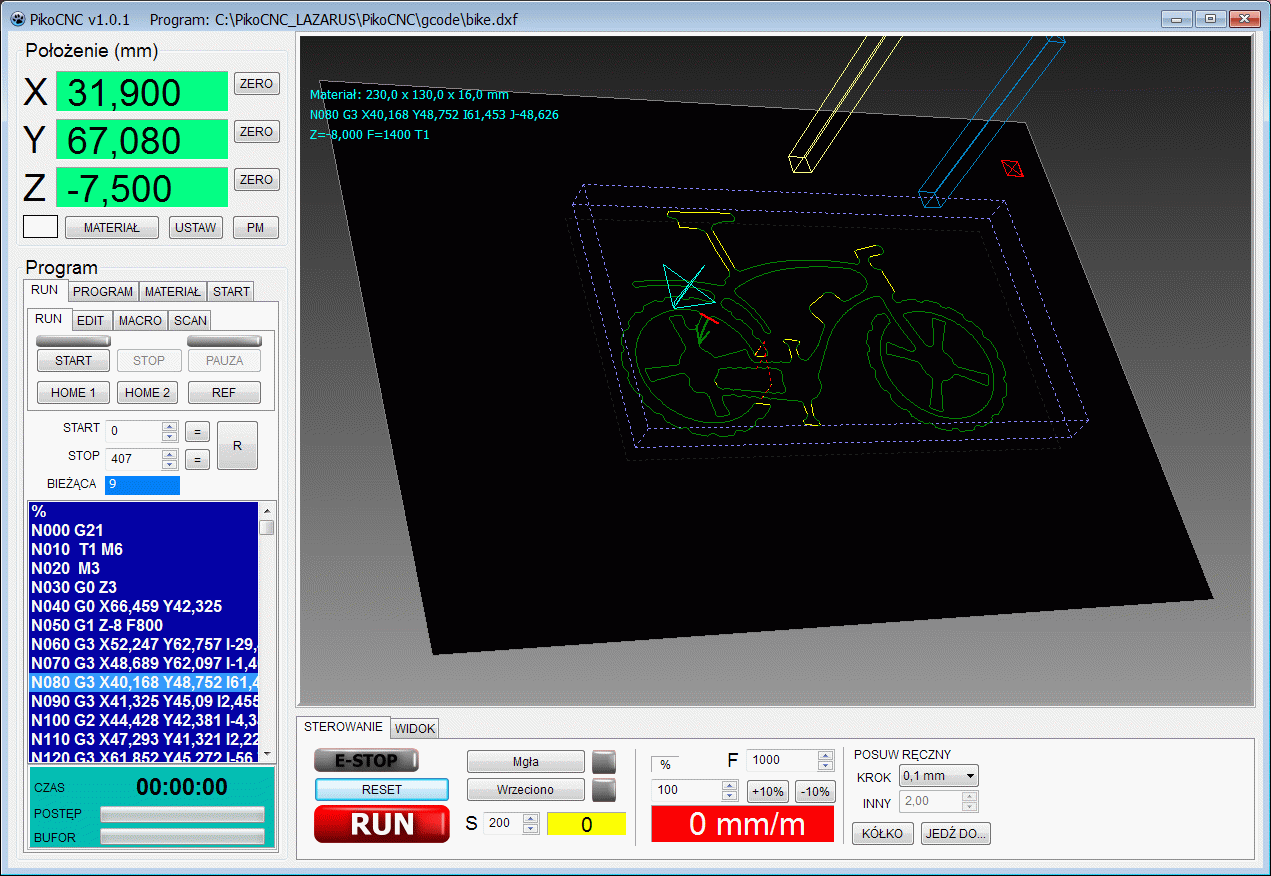The height and width of the screenshot is (876, 1271).
Task: Open the START tab in Program panel
Action: [231, 292]
